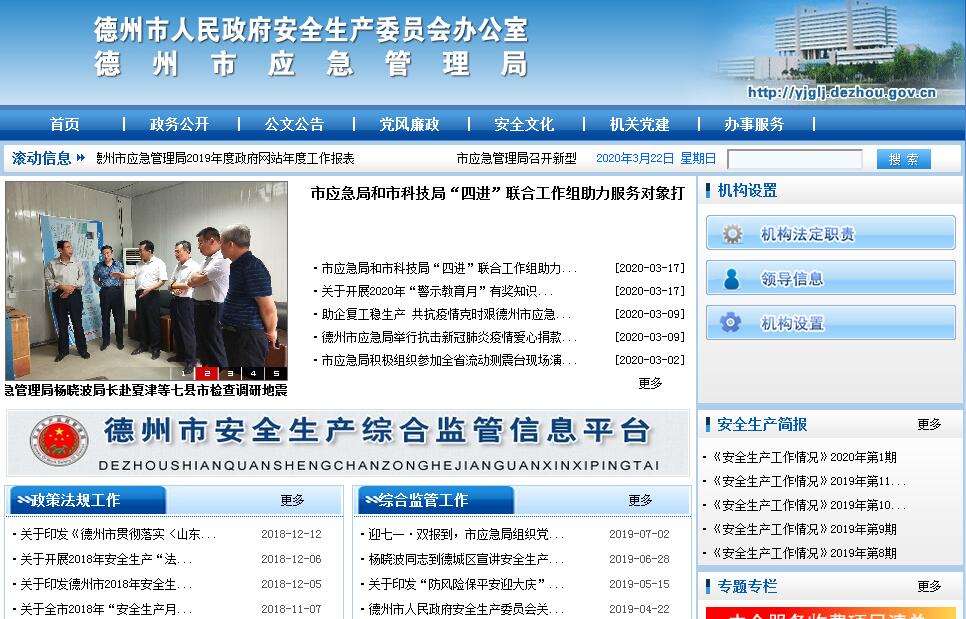Open 德州市应急局举行抗击新冠肺炎疫情爱心捐款 link

pos(448,337)
